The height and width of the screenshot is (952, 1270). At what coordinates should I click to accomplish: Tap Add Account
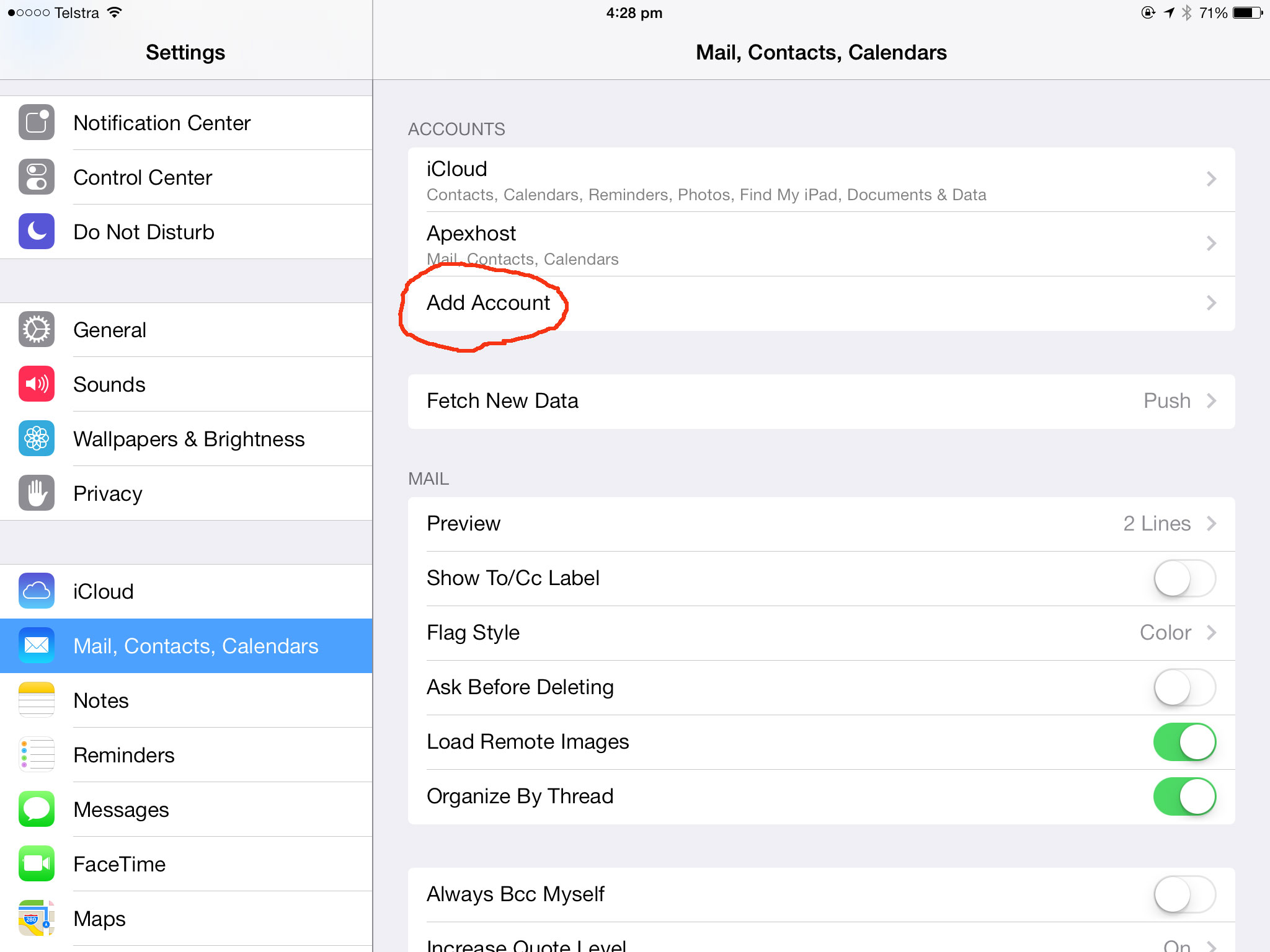[822, 303]
